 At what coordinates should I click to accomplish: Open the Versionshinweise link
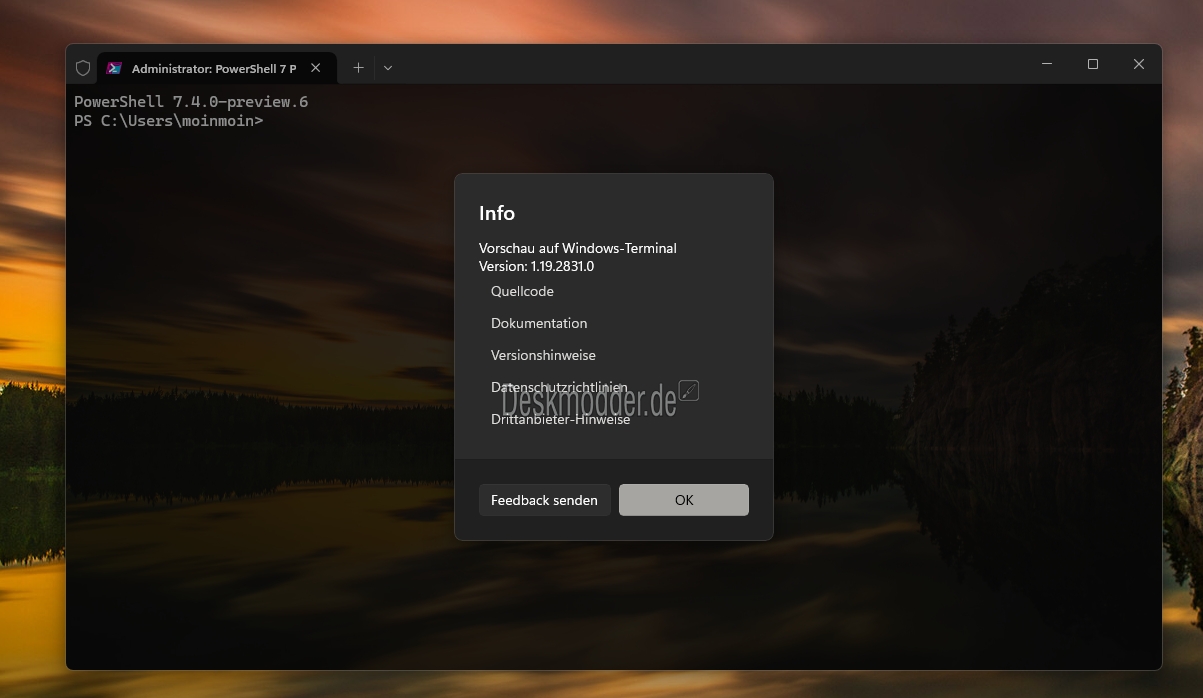tap(543, 355)
